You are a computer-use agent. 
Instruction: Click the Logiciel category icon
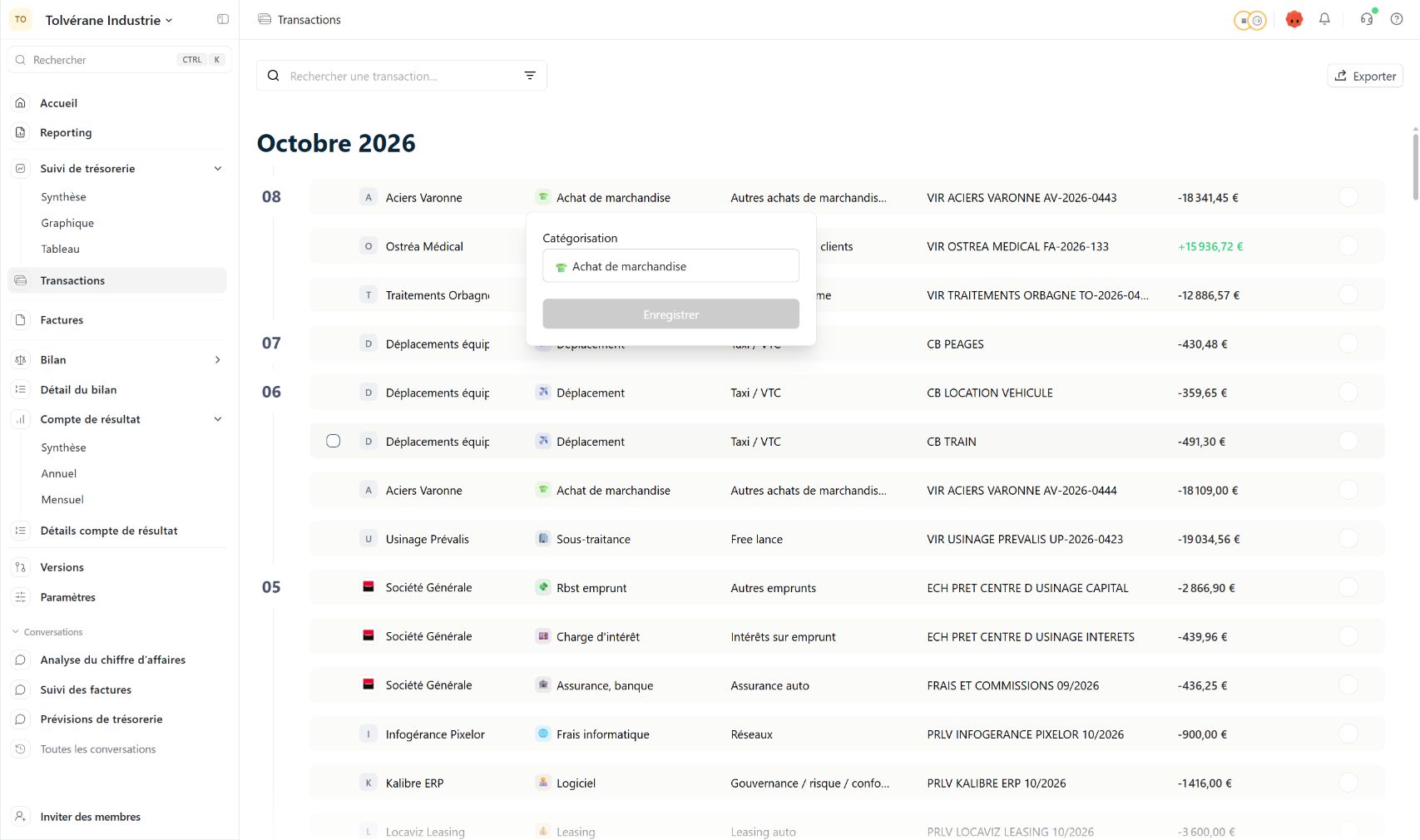coord(543,783)
